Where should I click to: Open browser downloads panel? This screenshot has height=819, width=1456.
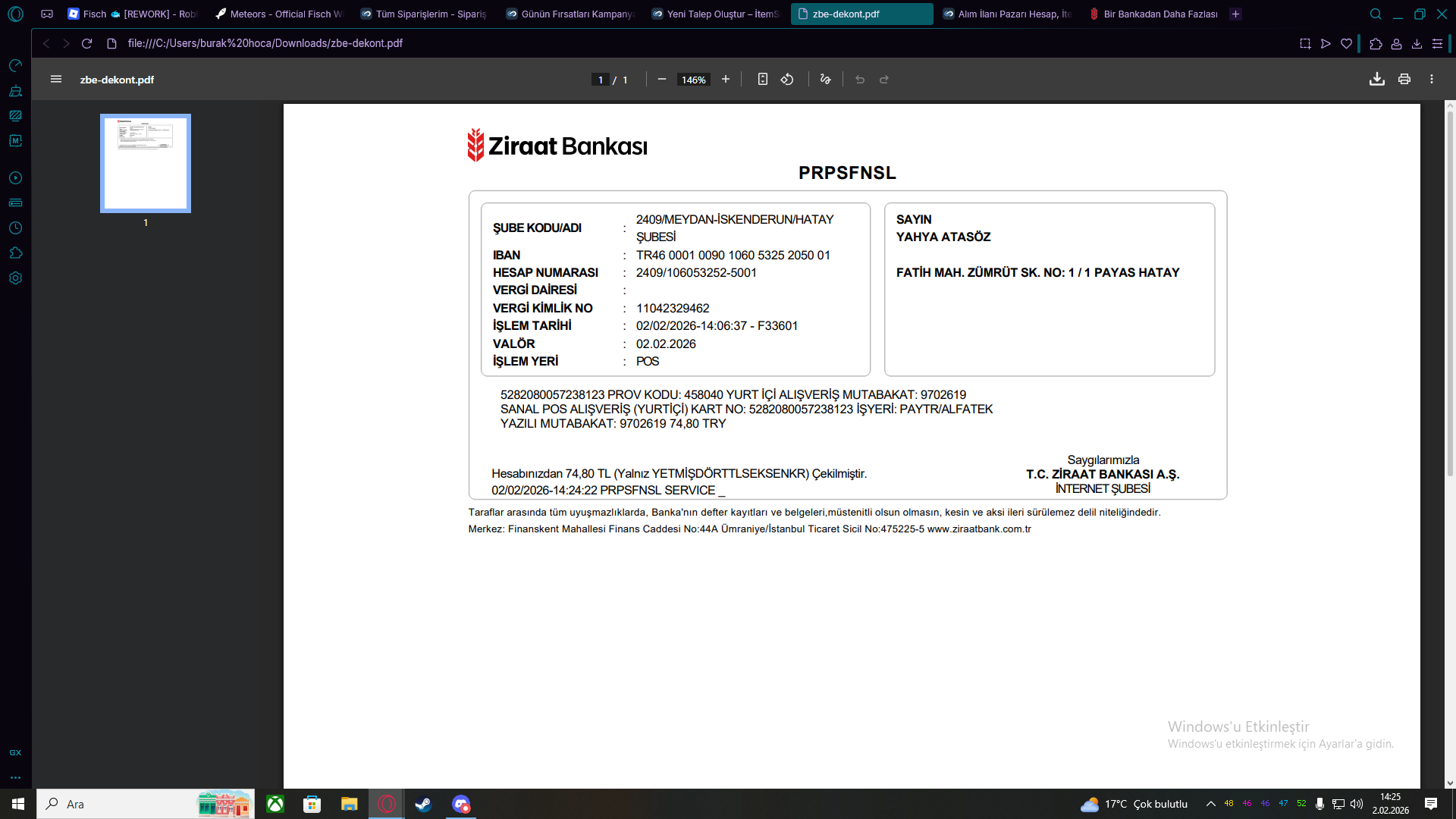pyautogui.click(x=1417, y=43)
